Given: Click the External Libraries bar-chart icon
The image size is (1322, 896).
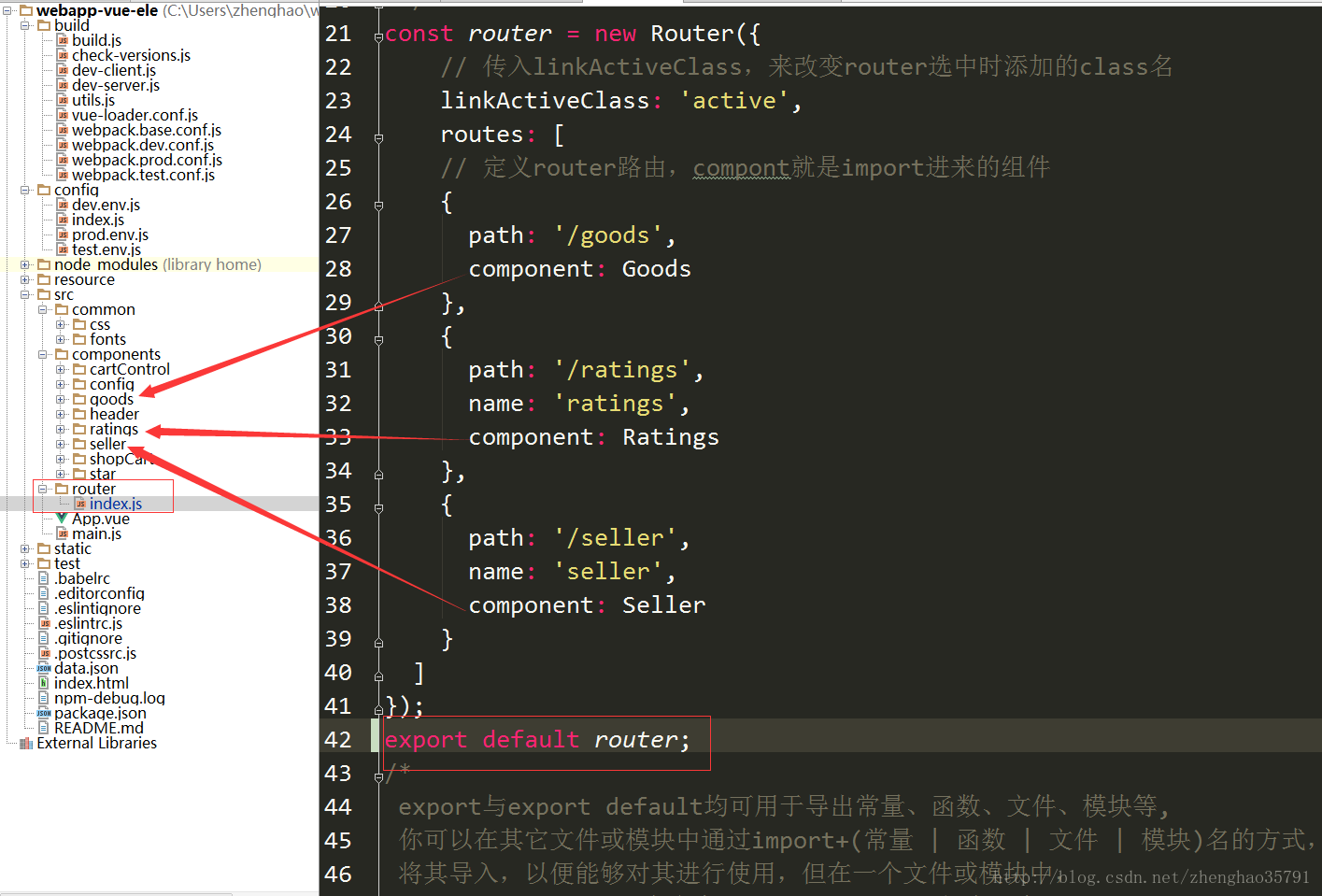Looking at the screenshot, I should 26,743.
